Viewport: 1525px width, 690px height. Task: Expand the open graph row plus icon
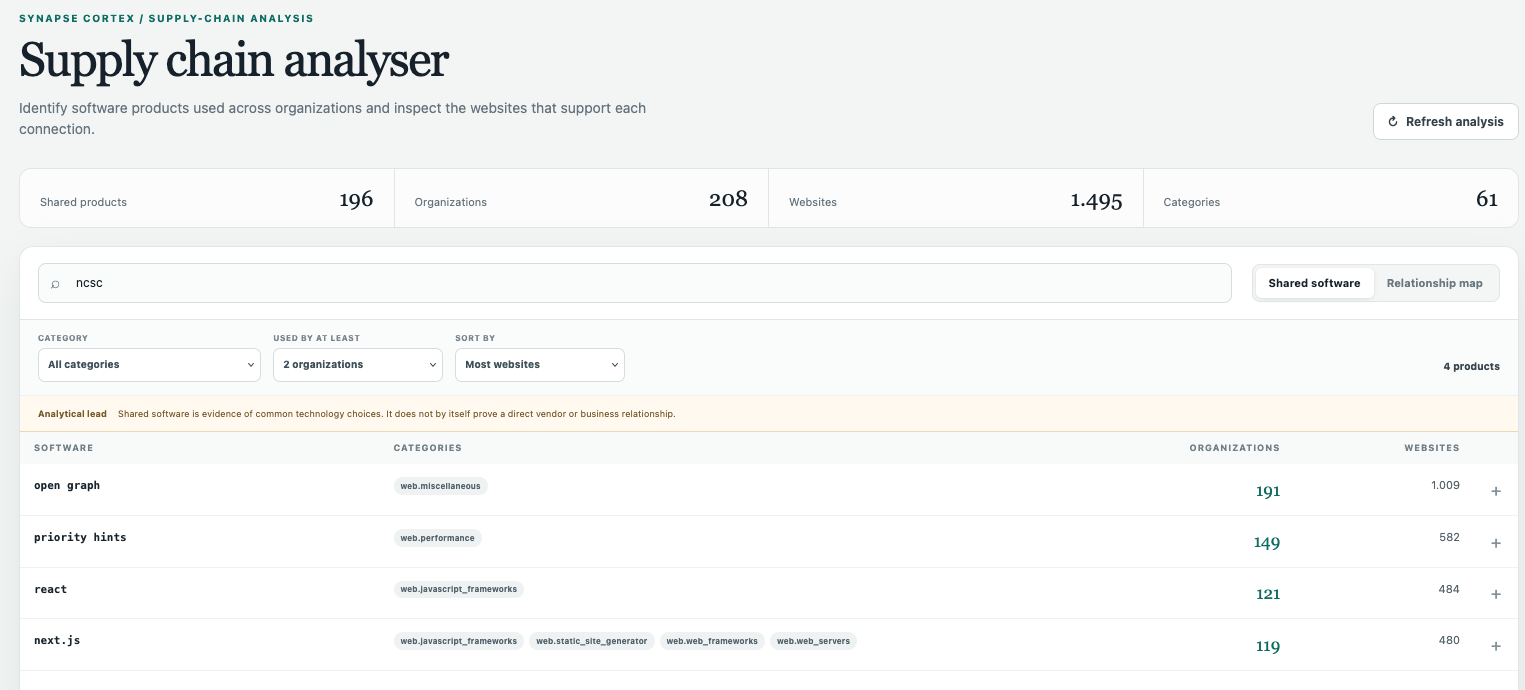click(x=1496, y=491)
